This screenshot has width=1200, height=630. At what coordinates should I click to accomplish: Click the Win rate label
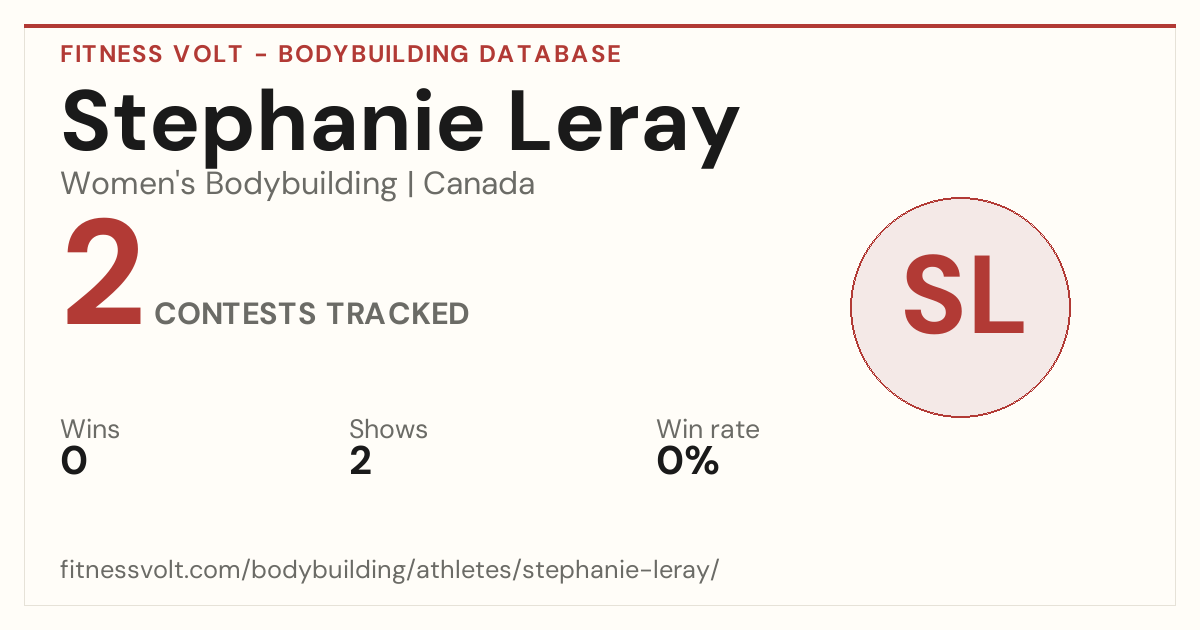(708, 429)
